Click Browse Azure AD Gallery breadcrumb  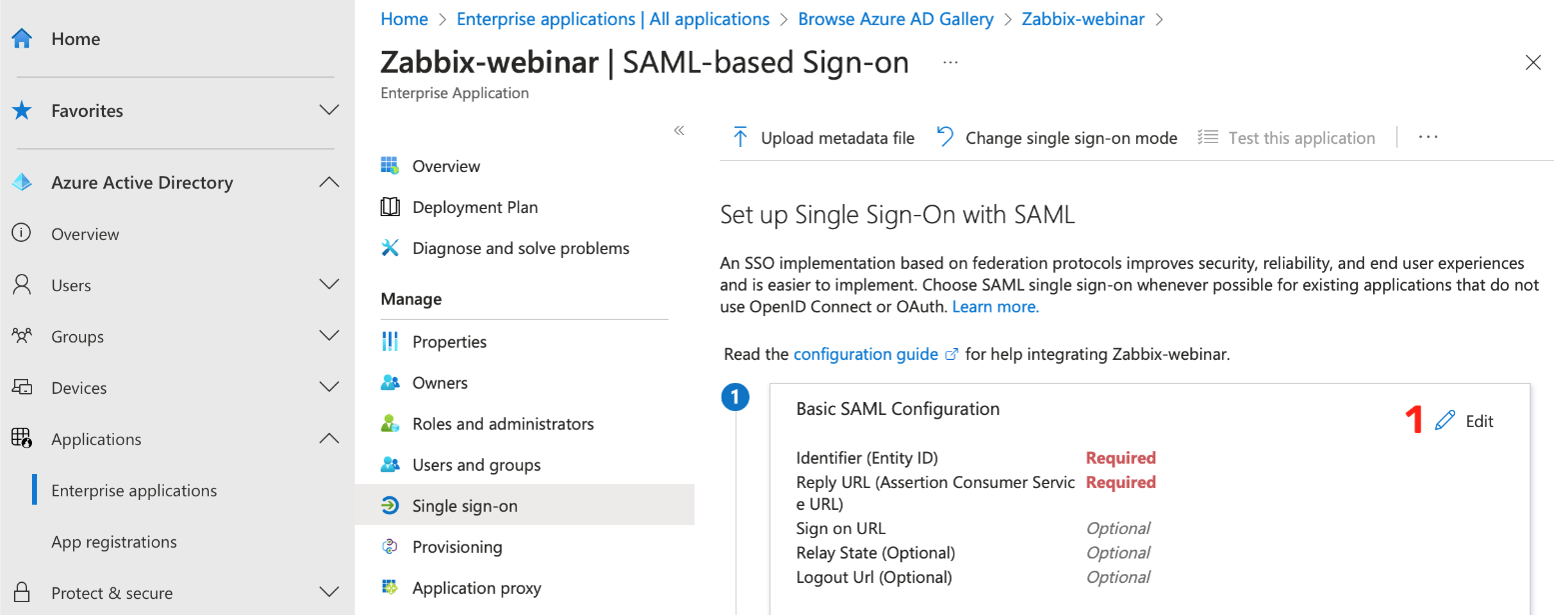(894, 18)
